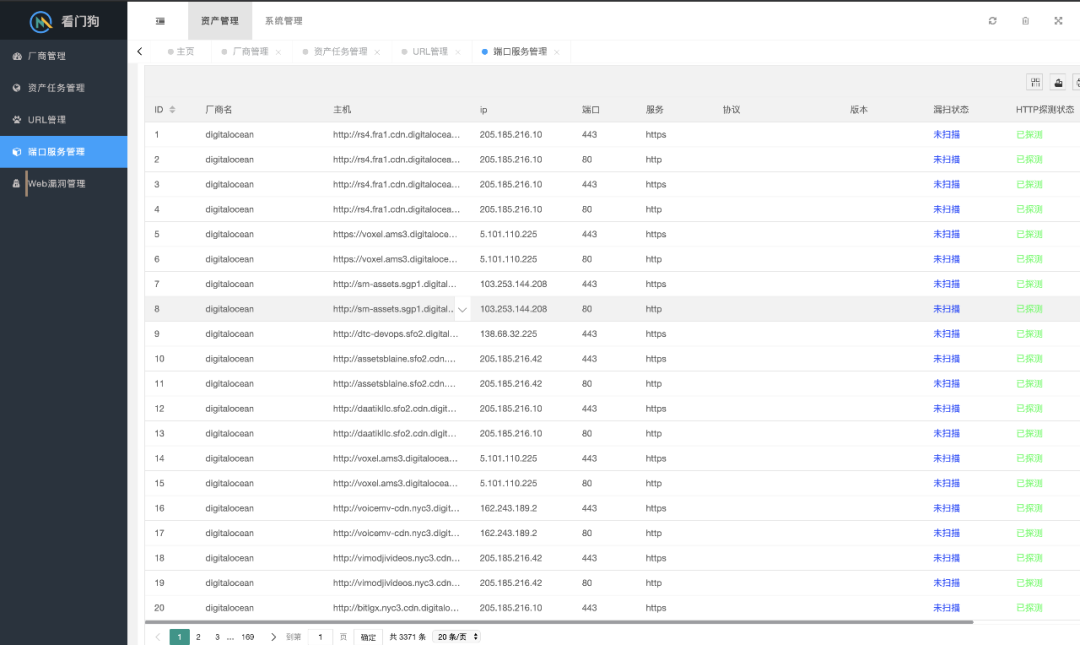The width and height of the screenshot is (1080, 645).
Task: Open URL管理 in the sidebar
Action: 63,119
